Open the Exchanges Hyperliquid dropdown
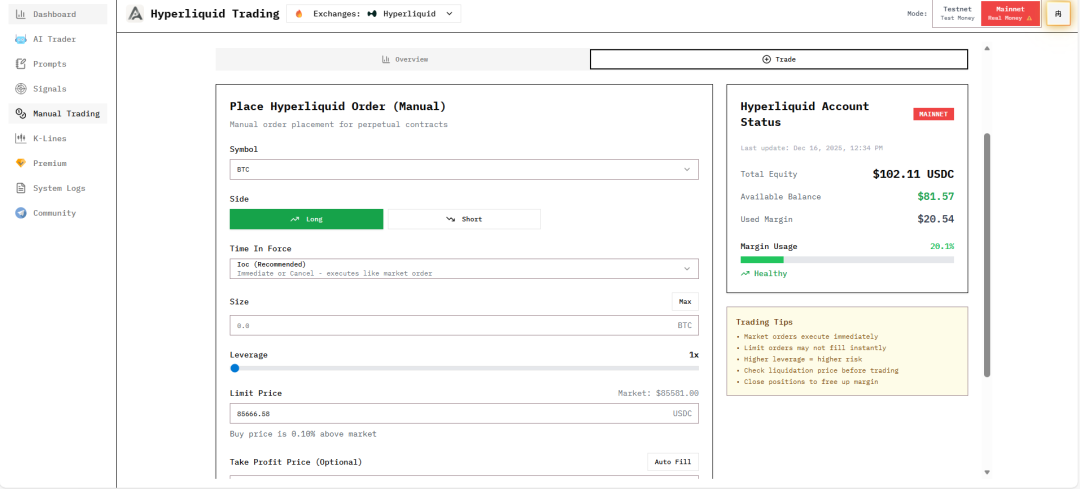 tap(374, 14)
